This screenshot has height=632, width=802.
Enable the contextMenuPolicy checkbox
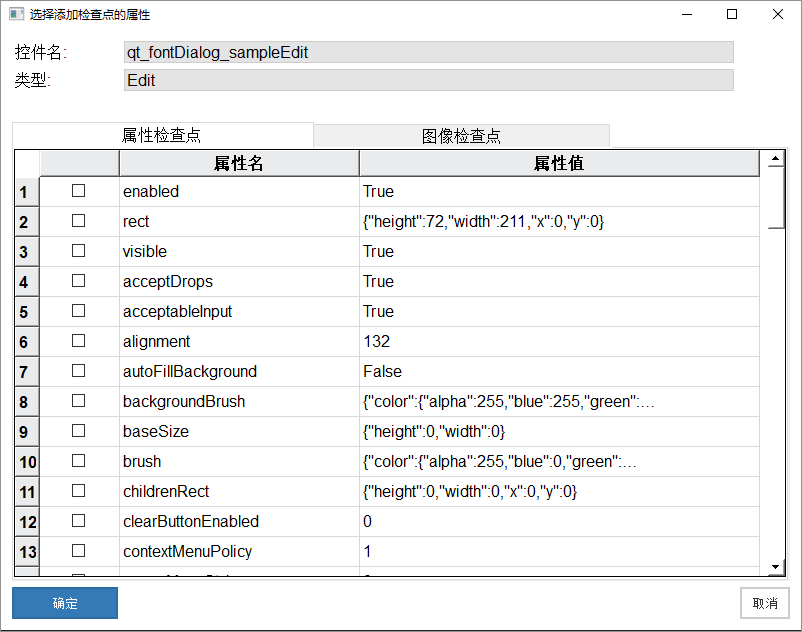click(78, 551)
